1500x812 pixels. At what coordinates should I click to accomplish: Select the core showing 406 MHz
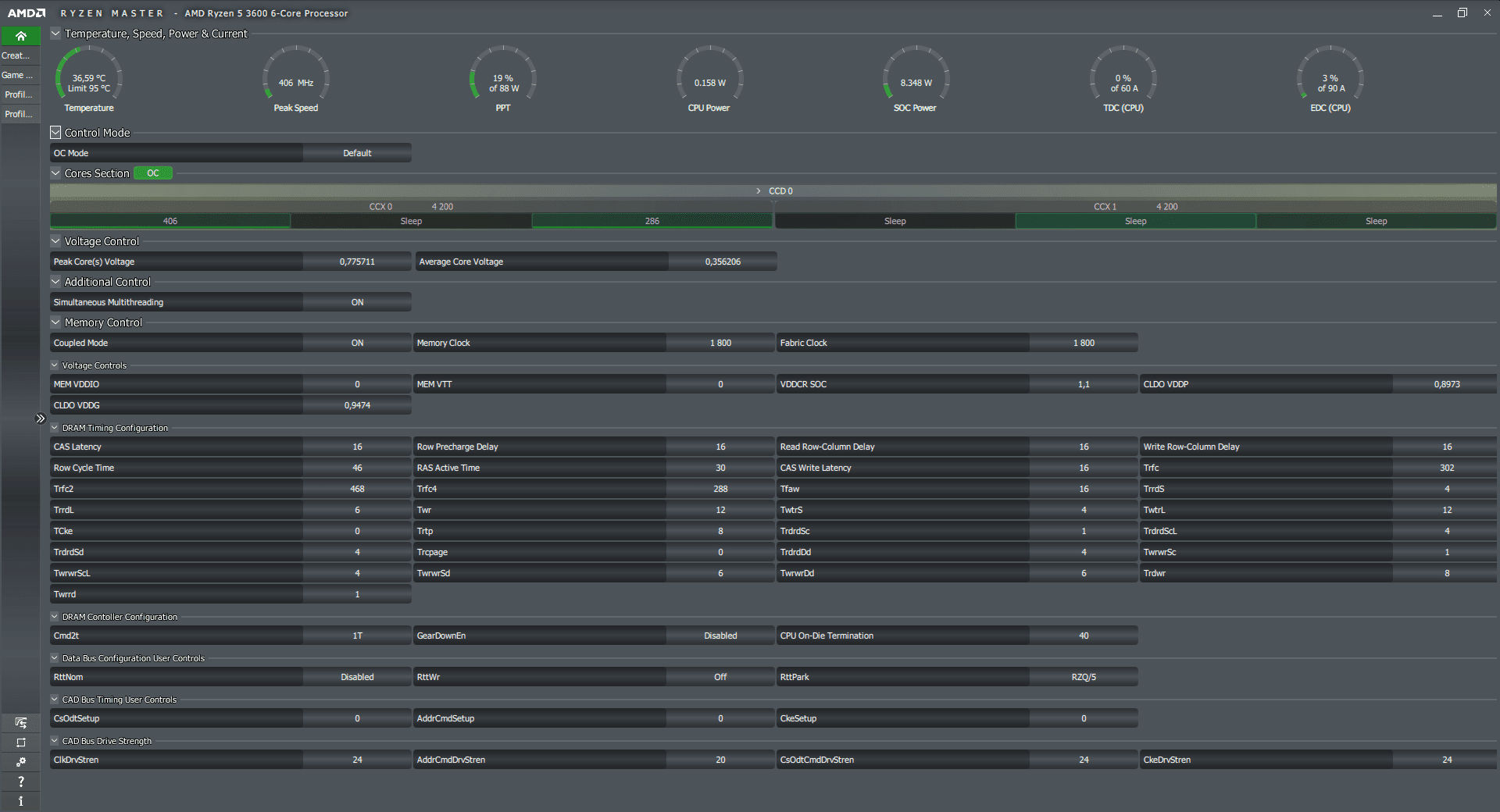[x=170, y=221]
